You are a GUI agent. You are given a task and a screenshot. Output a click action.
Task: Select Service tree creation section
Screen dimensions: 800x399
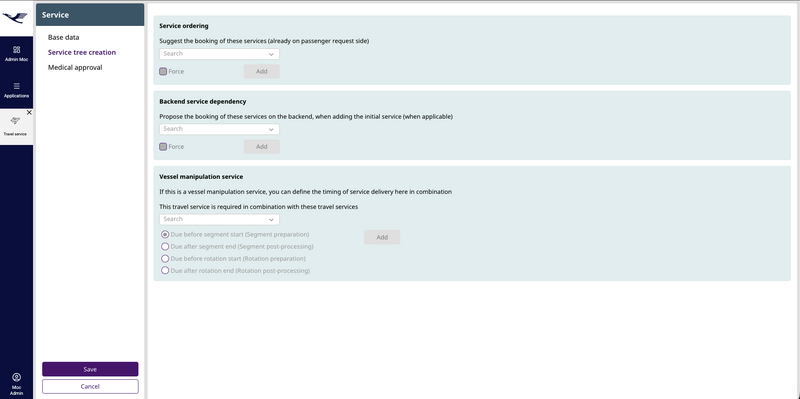tap(82, 52)
